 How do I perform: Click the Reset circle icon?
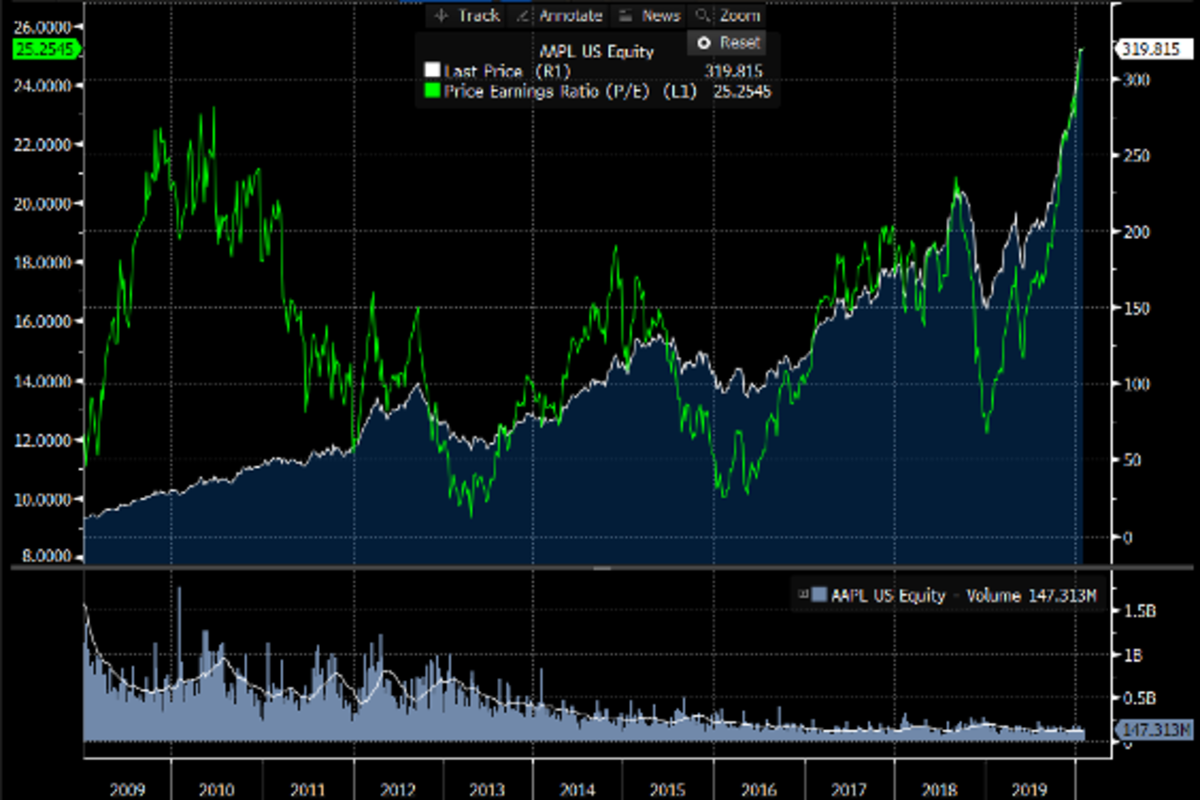pyautogui.click(x=703, y=43)
